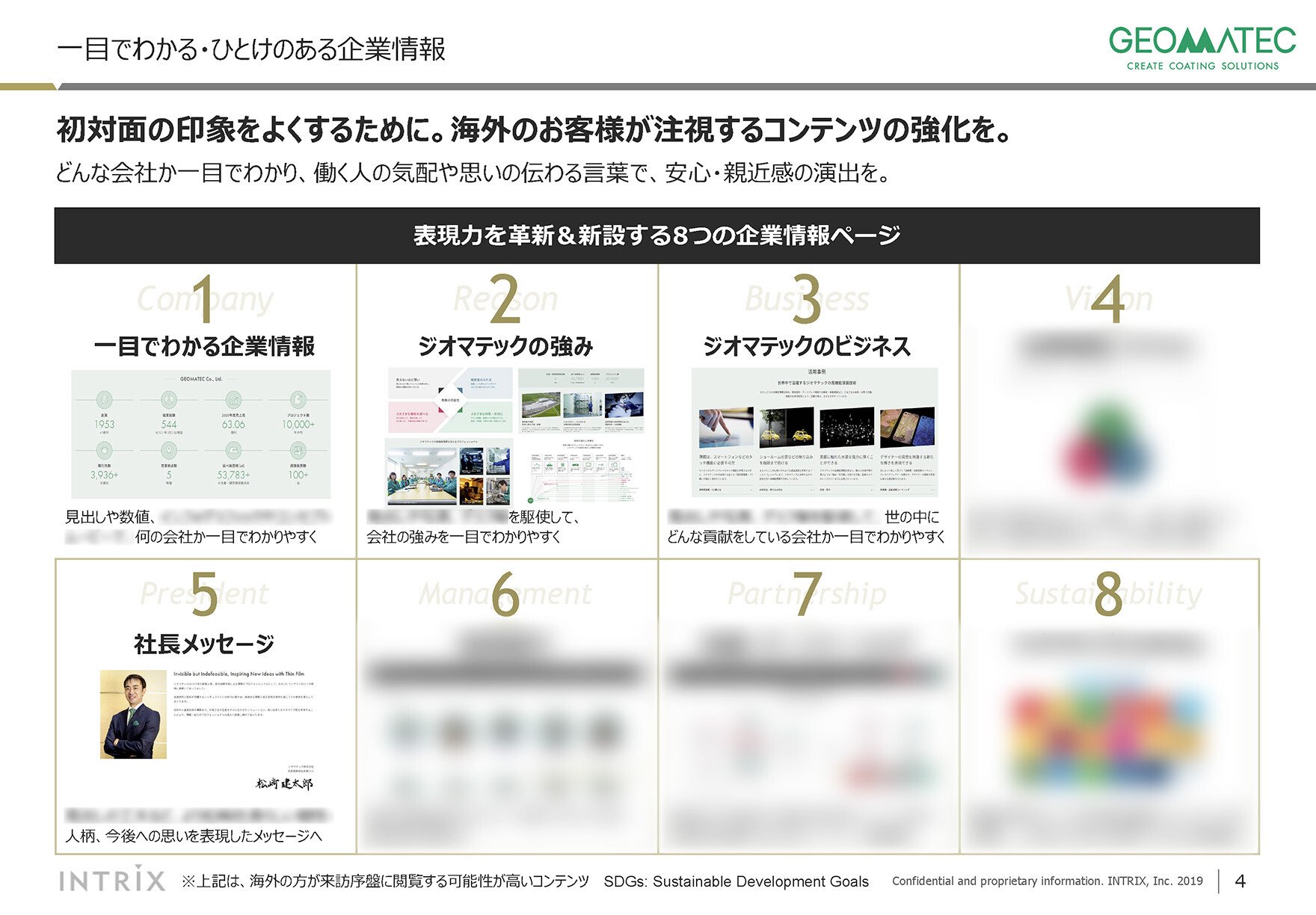Click the 544 employees figure
This screenshot has height=915, width=1316.
169,424
